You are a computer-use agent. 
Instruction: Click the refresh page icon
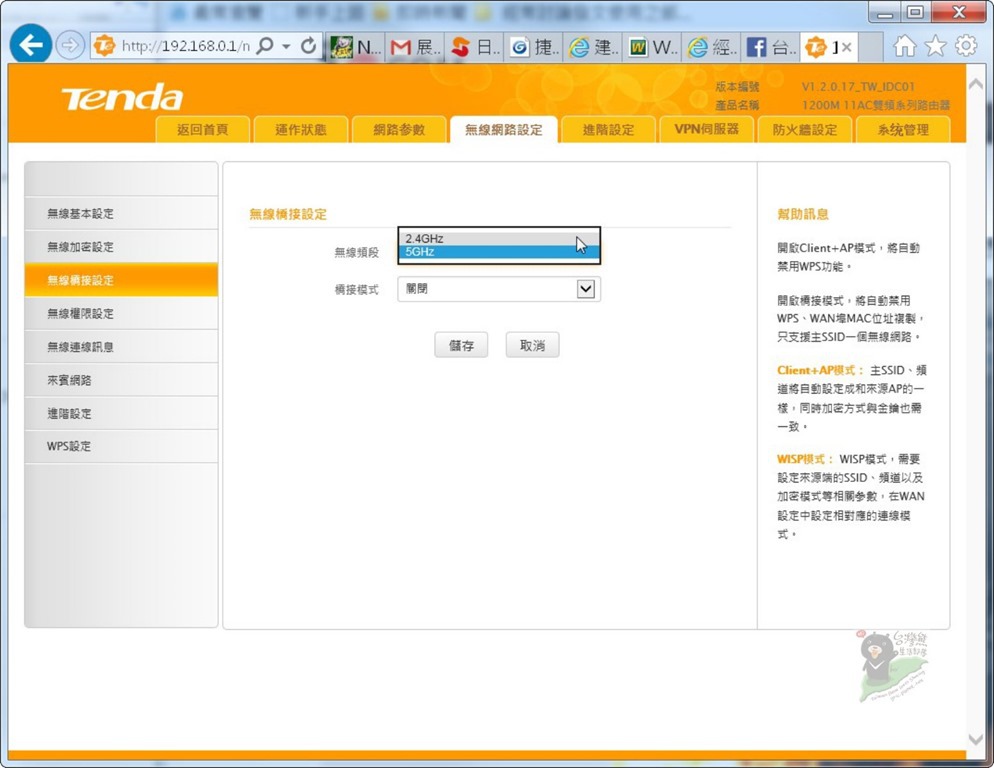[308, 46]
